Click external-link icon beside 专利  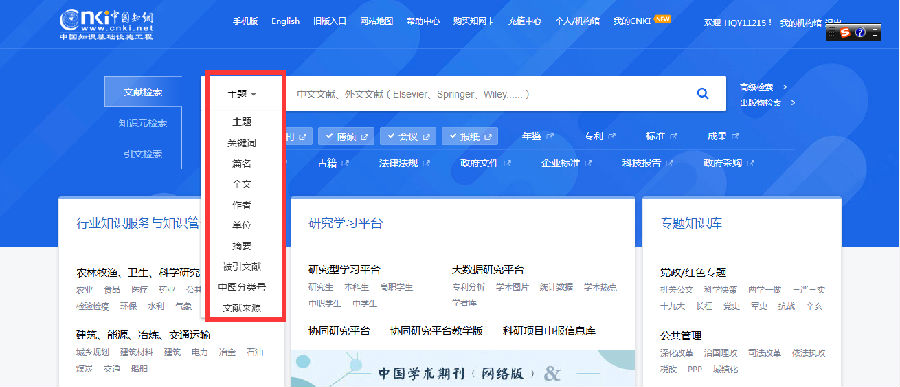[612, 137]
